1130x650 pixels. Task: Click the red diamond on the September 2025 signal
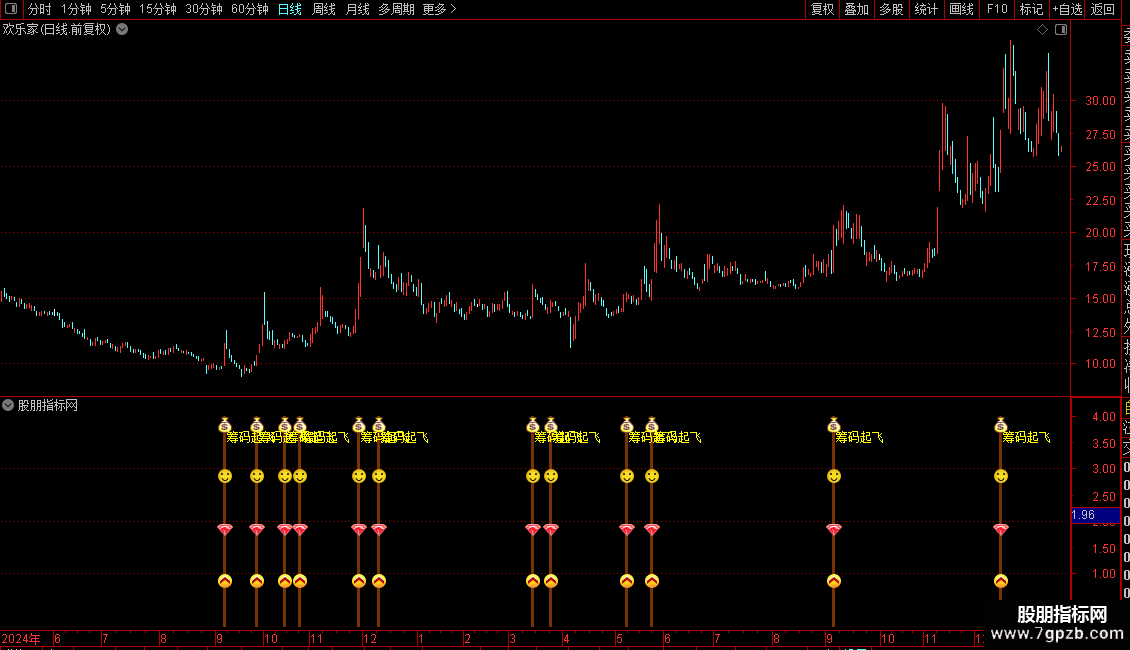click(x=834, y=529)
